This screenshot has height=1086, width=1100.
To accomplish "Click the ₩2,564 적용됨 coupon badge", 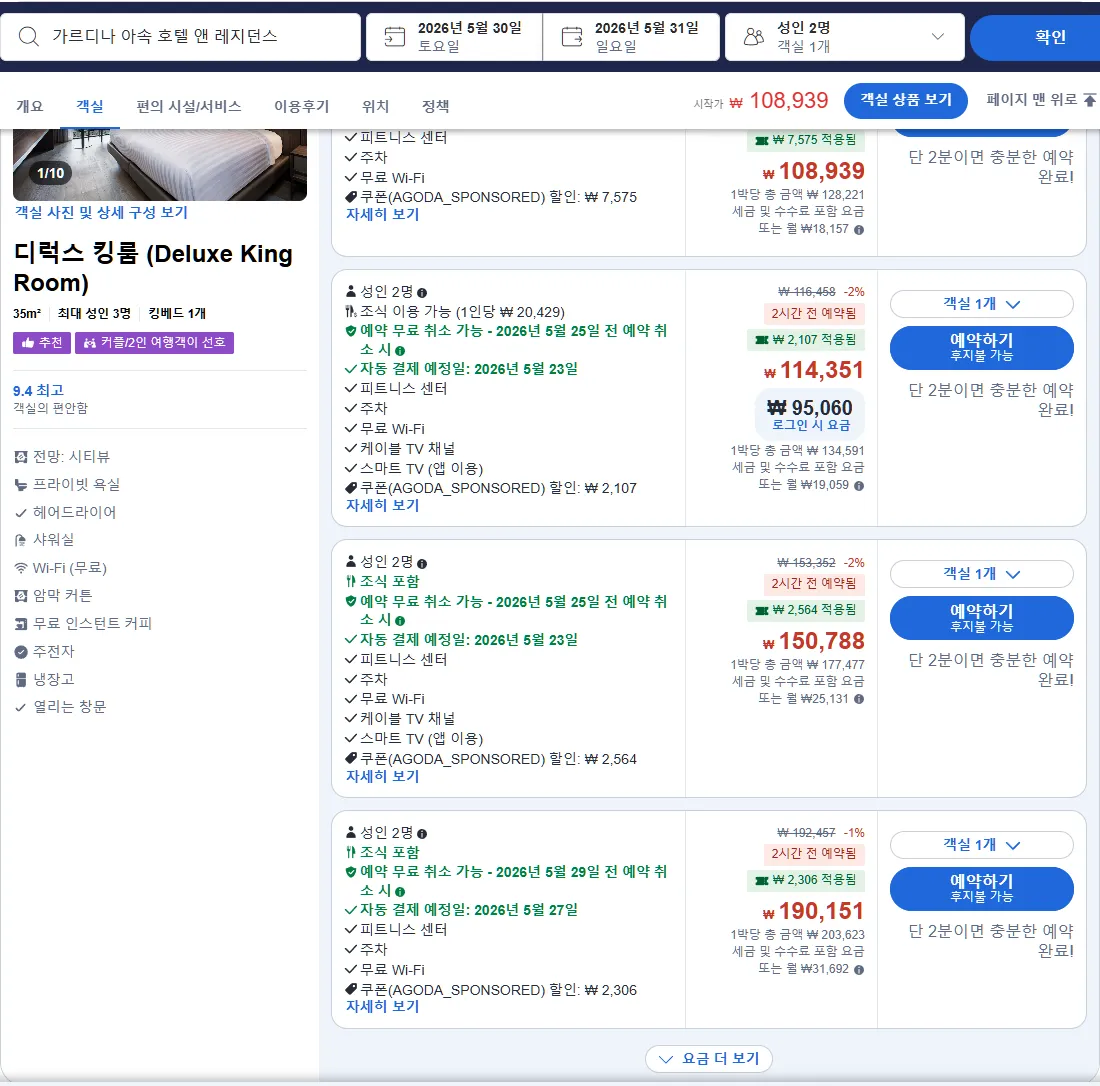I will 806,610.
